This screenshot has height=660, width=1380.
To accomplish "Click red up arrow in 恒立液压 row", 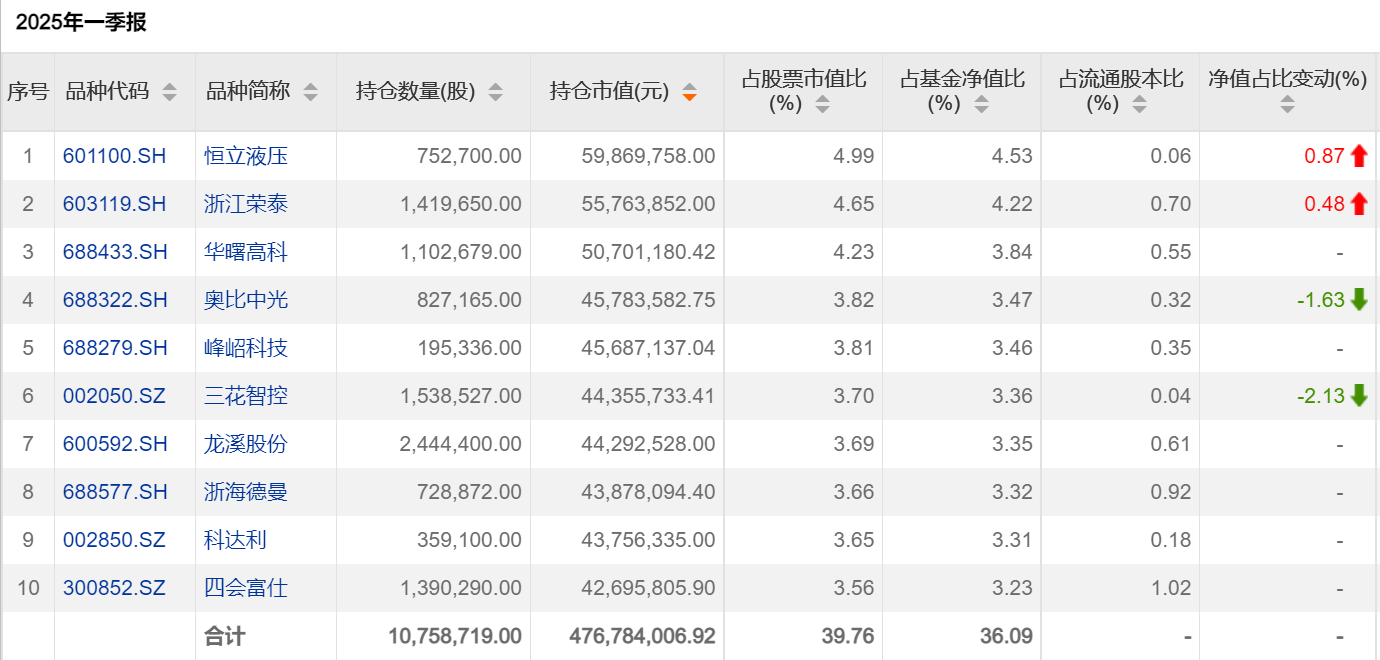I will click(x=1358, y=156).
